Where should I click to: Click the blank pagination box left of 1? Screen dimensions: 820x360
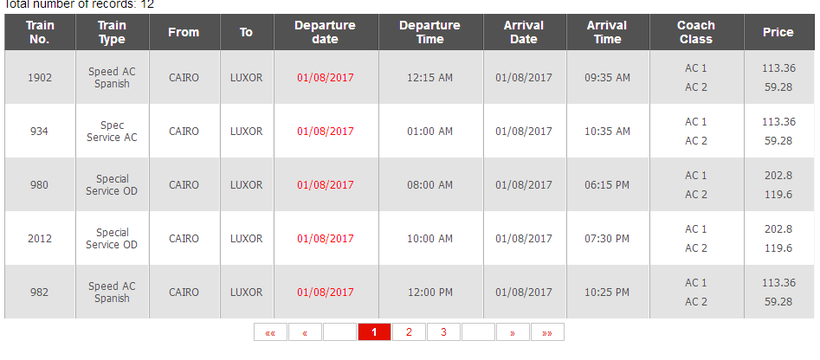(340, 332)
